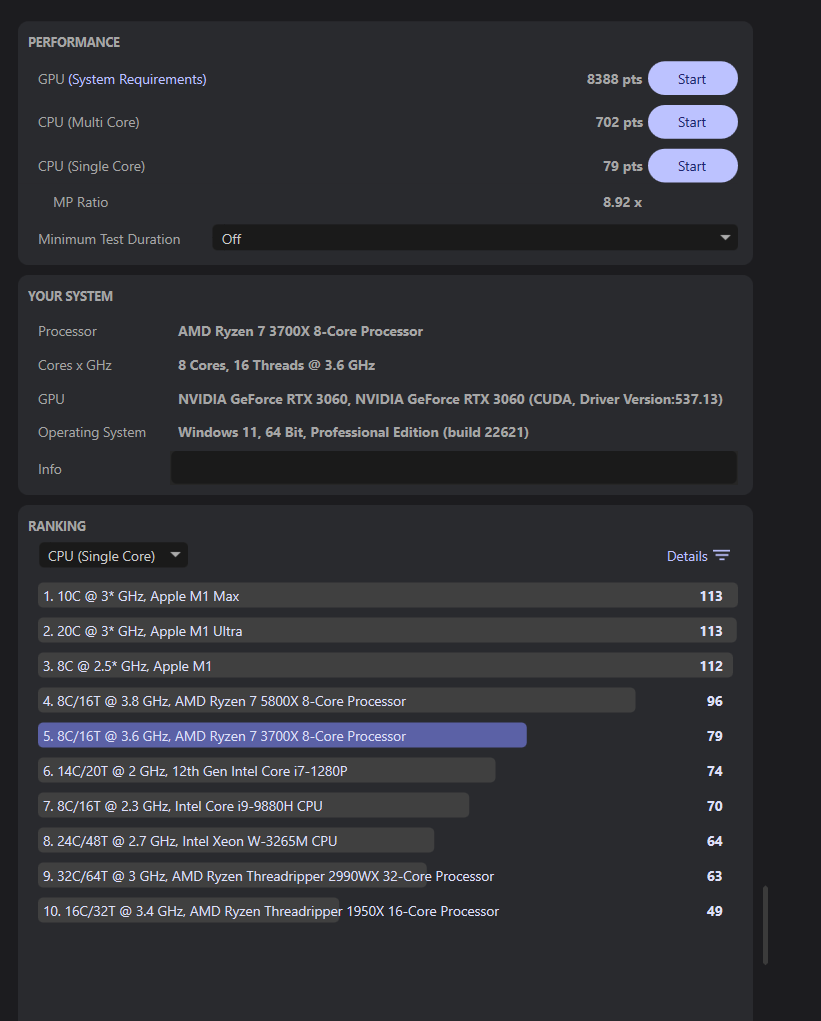Run the CPU Multi Core test
The image size is (821, 1021).
692,121
